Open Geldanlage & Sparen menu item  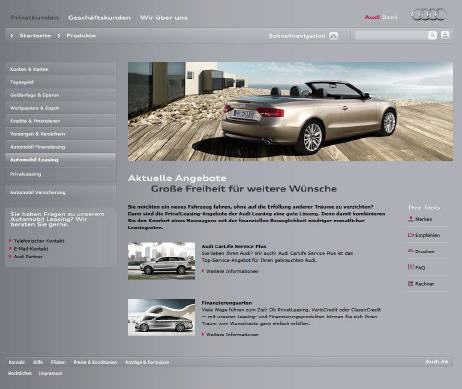click(61, 95)
